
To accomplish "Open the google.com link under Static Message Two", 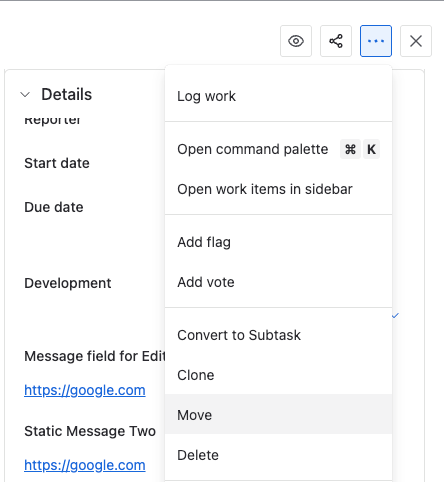I will click(x=85, y=465).
